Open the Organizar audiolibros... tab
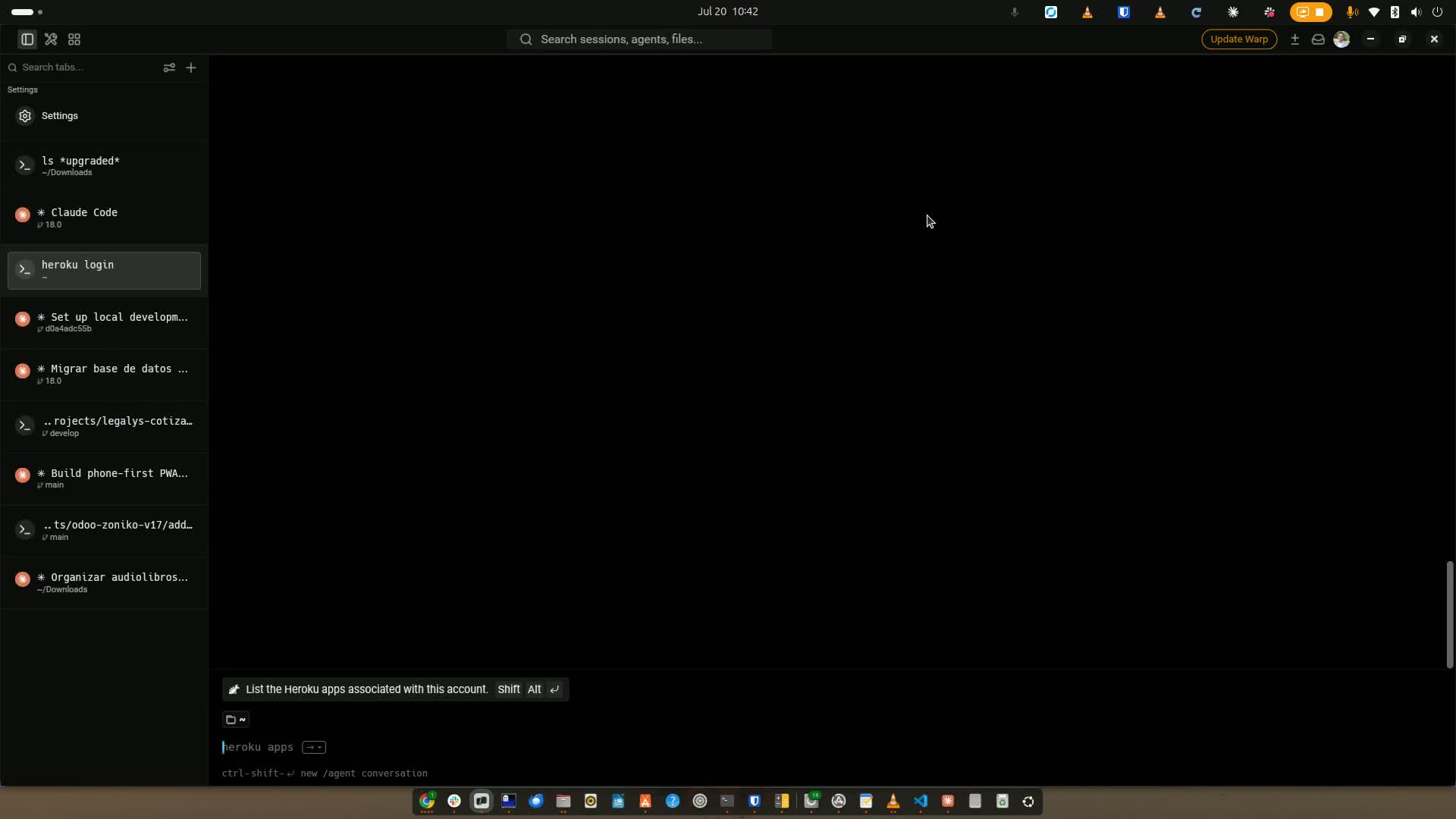Viewport: 1456px width, 819px height. tap(104, 582)
